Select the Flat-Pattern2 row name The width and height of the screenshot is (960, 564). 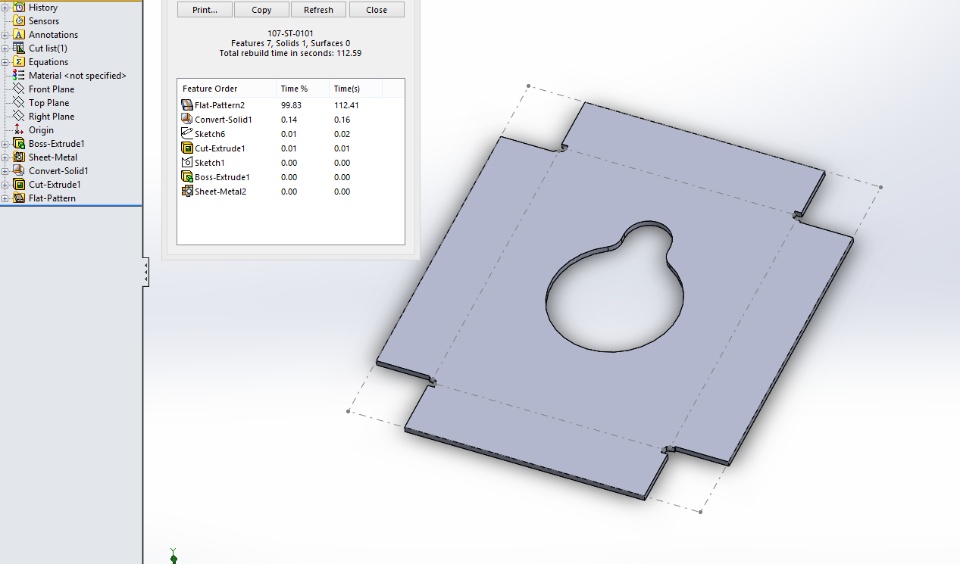220,105
